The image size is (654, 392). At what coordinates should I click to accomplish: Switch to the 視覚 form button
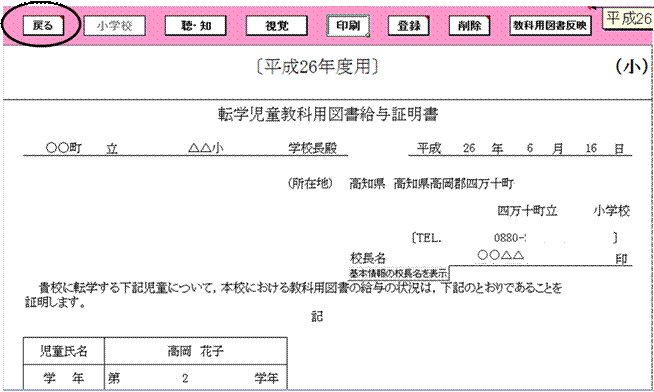coord(277,26)
